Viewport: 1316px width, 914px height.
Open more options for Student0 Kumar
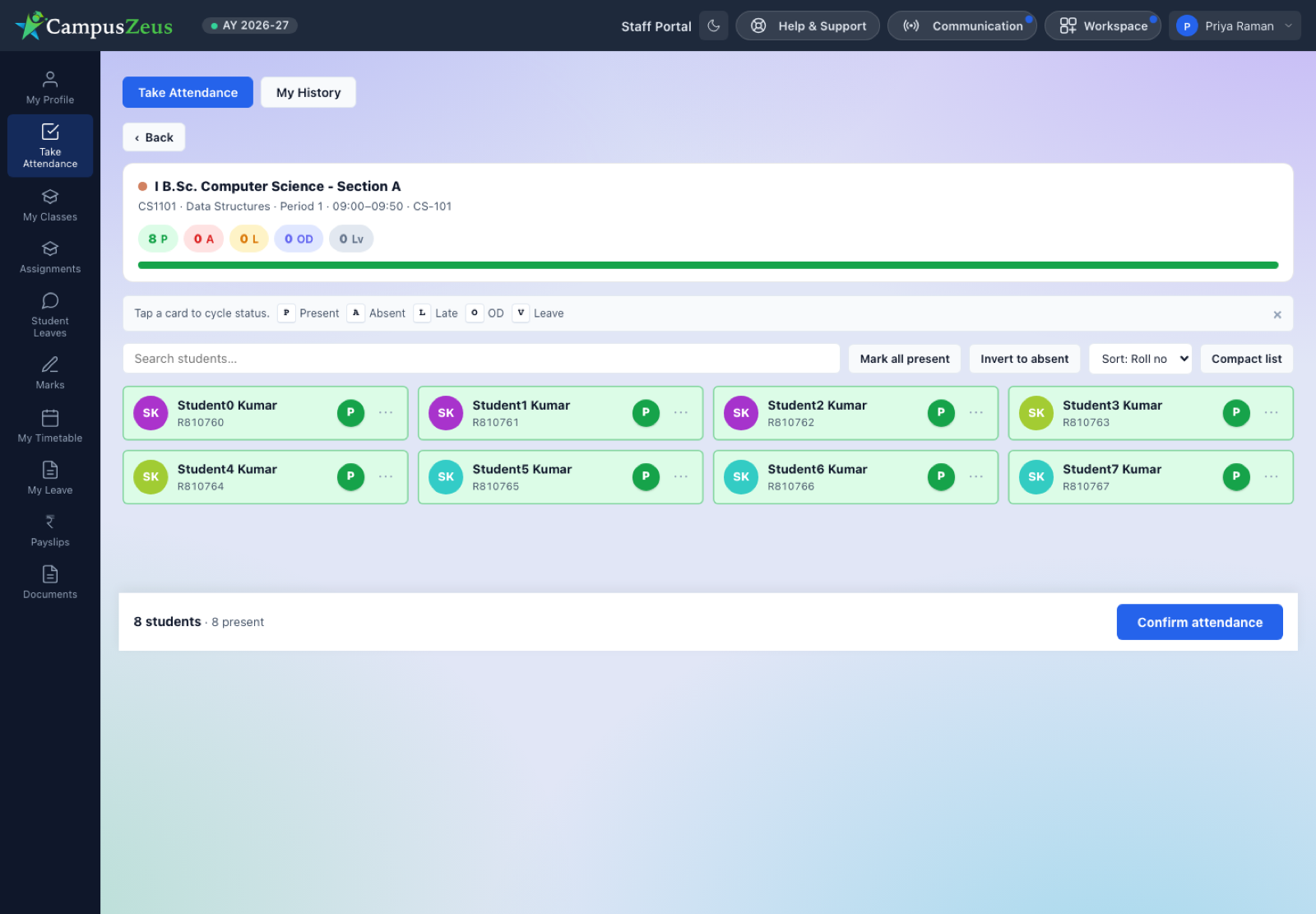pyautogui.click(x=386, y=412)
